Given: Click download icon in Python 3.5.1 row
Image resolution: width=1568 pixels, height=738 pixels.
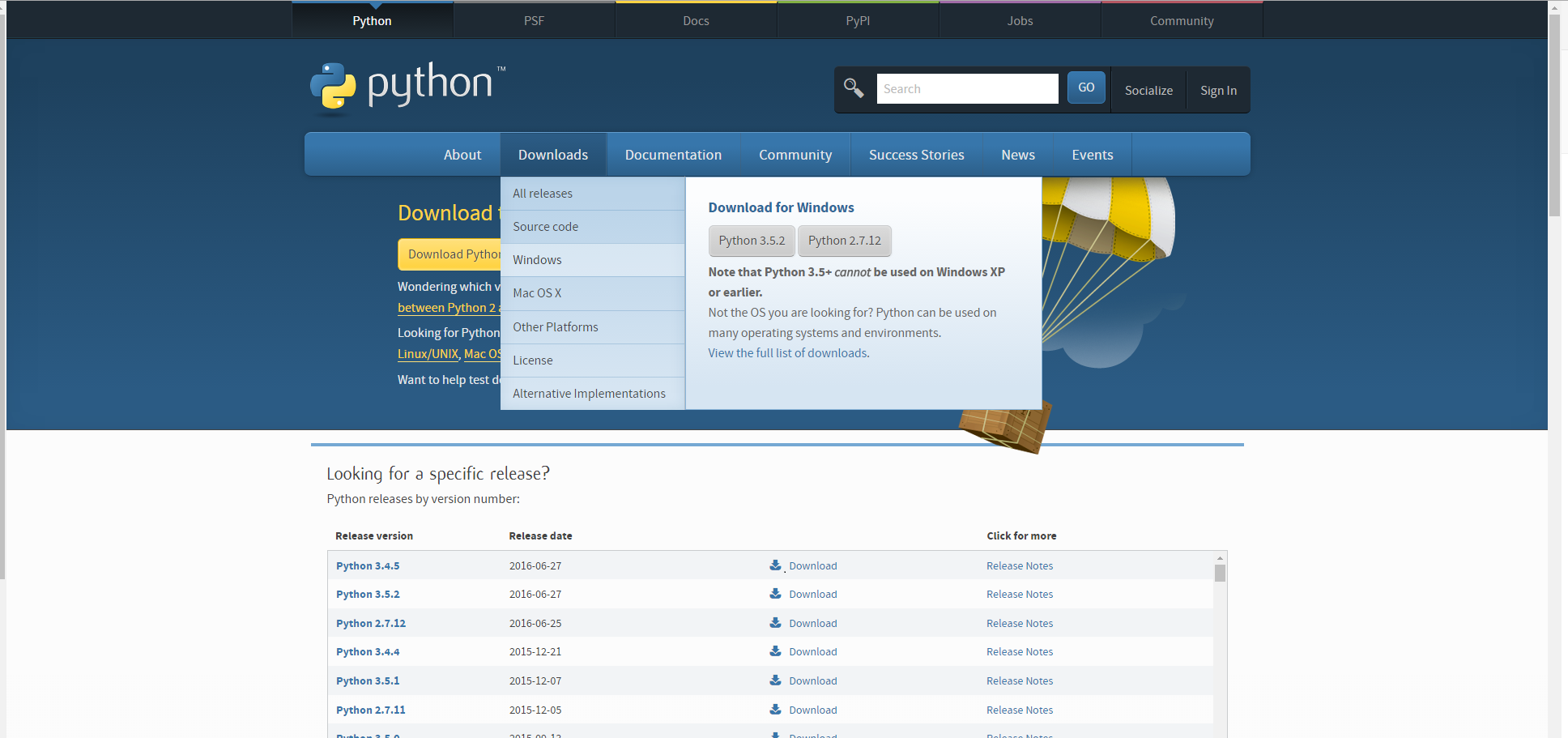Looking at the screenshot, I should tap(775, 680).
